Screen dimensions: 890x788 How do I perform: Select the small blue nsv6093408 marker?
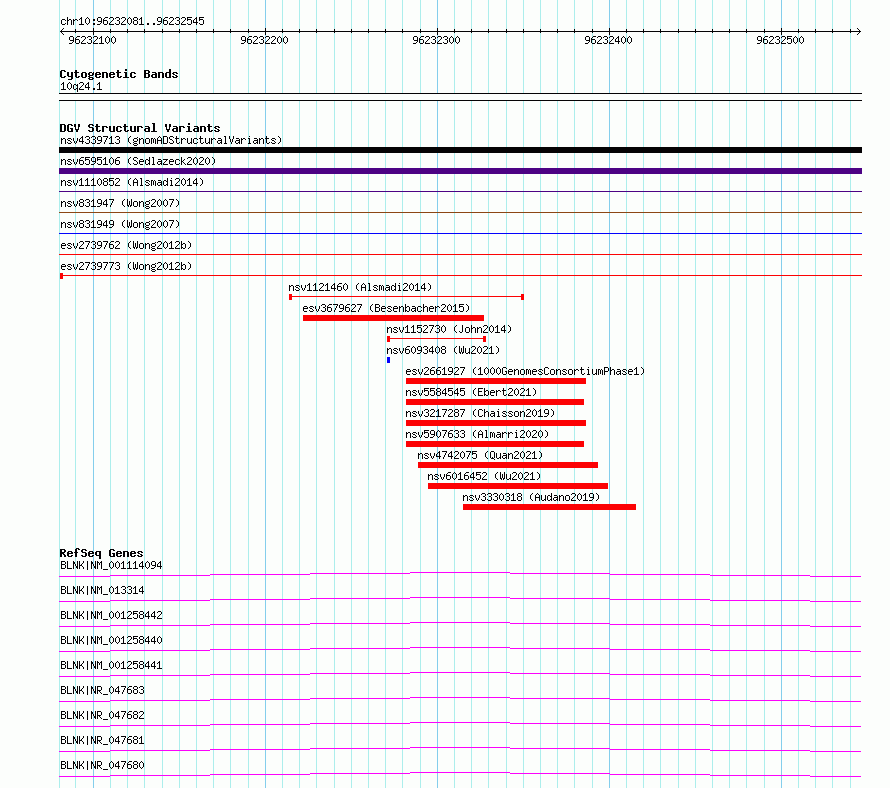click(x=388, y=360)
